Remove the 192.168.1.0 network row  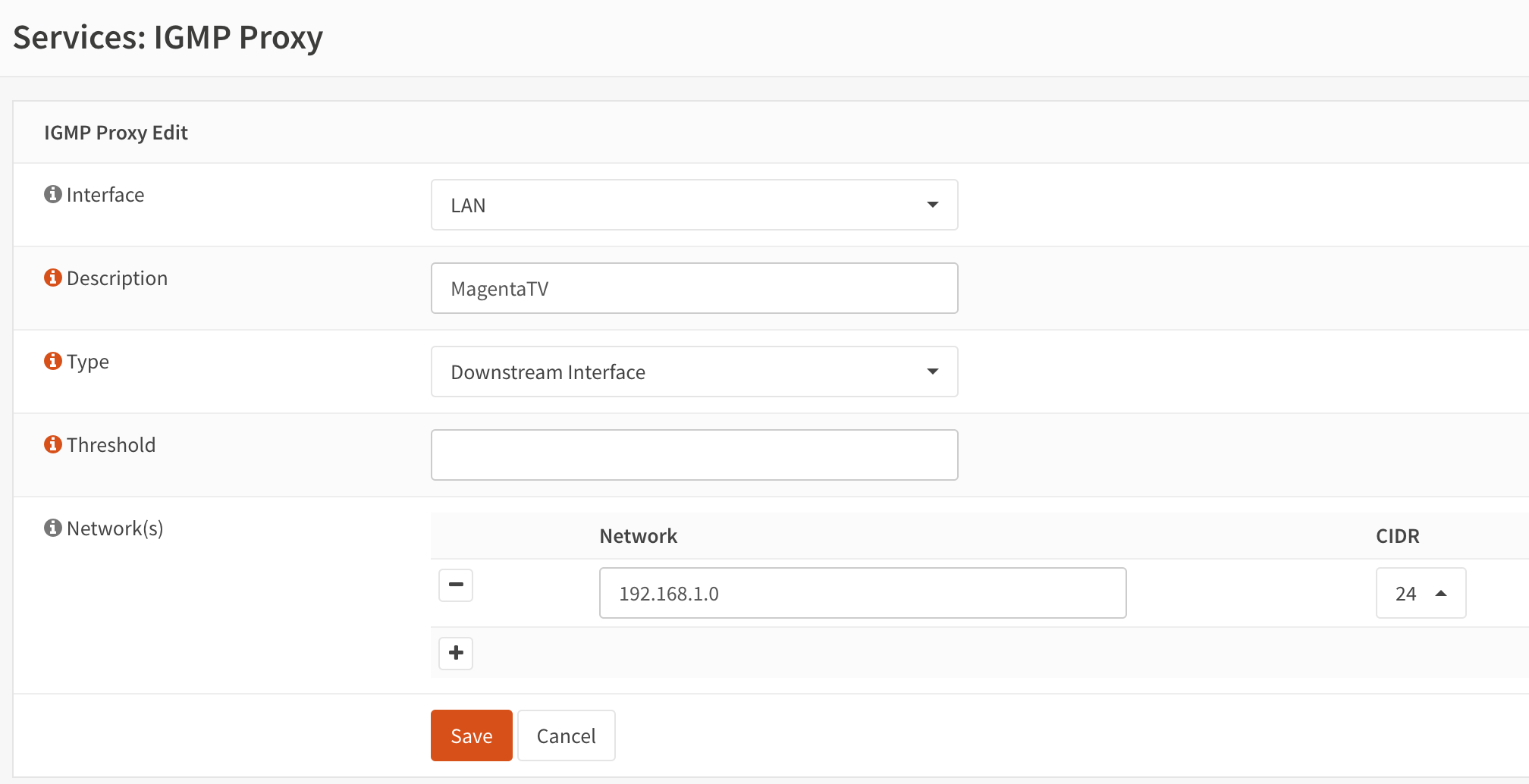pyautogui.click(x=456, y=585)
